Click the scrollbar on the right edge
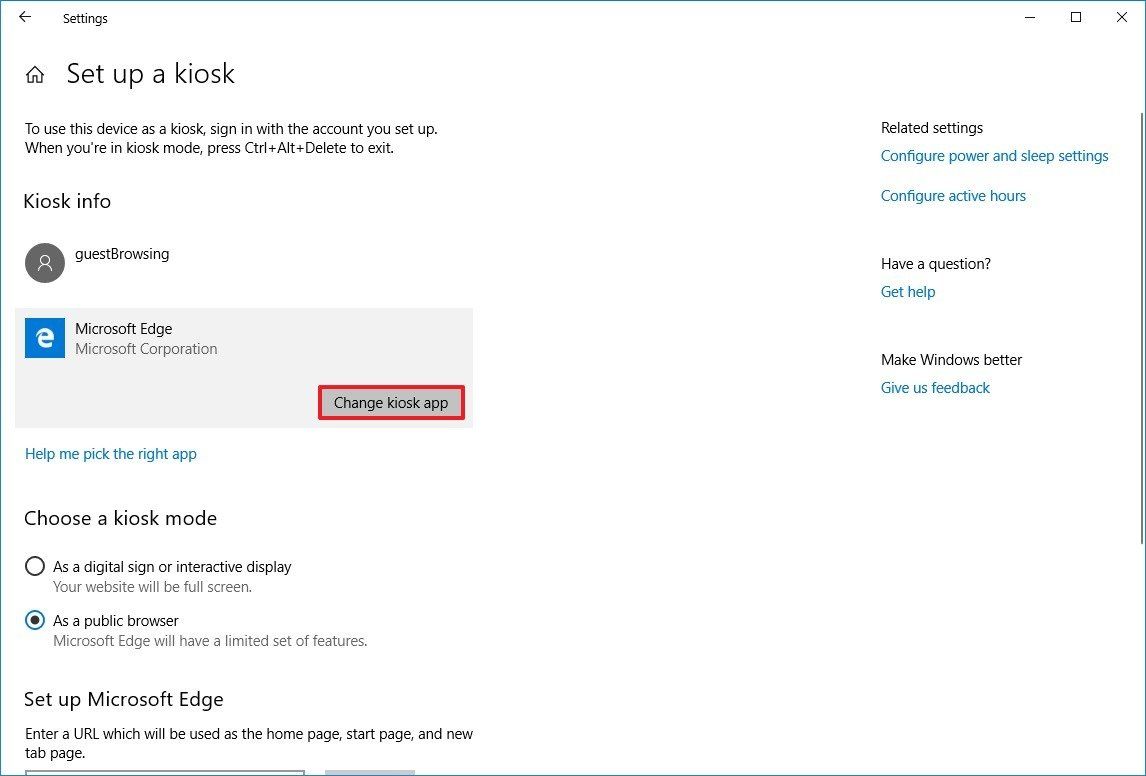1146x776 pixels. click(1141, 200)
